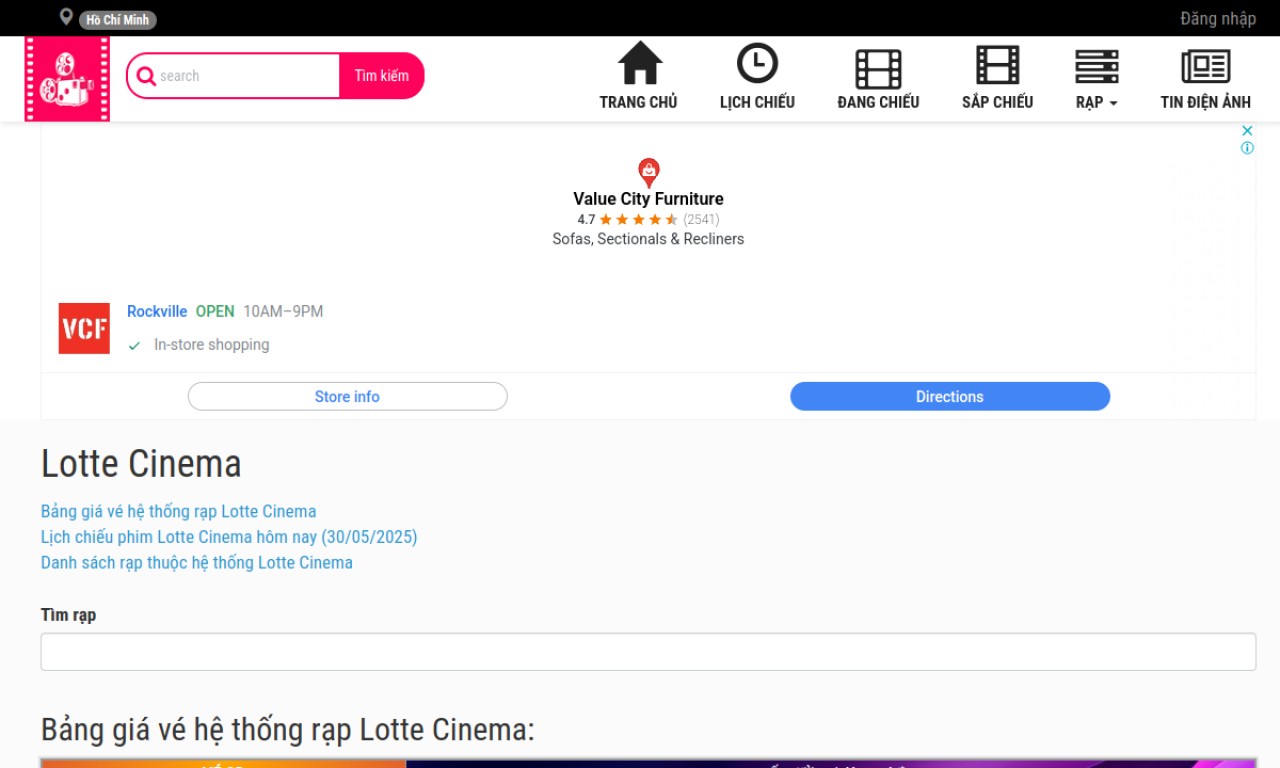
Task: Click the Tìm rạp input field
Action: [648, 652]
